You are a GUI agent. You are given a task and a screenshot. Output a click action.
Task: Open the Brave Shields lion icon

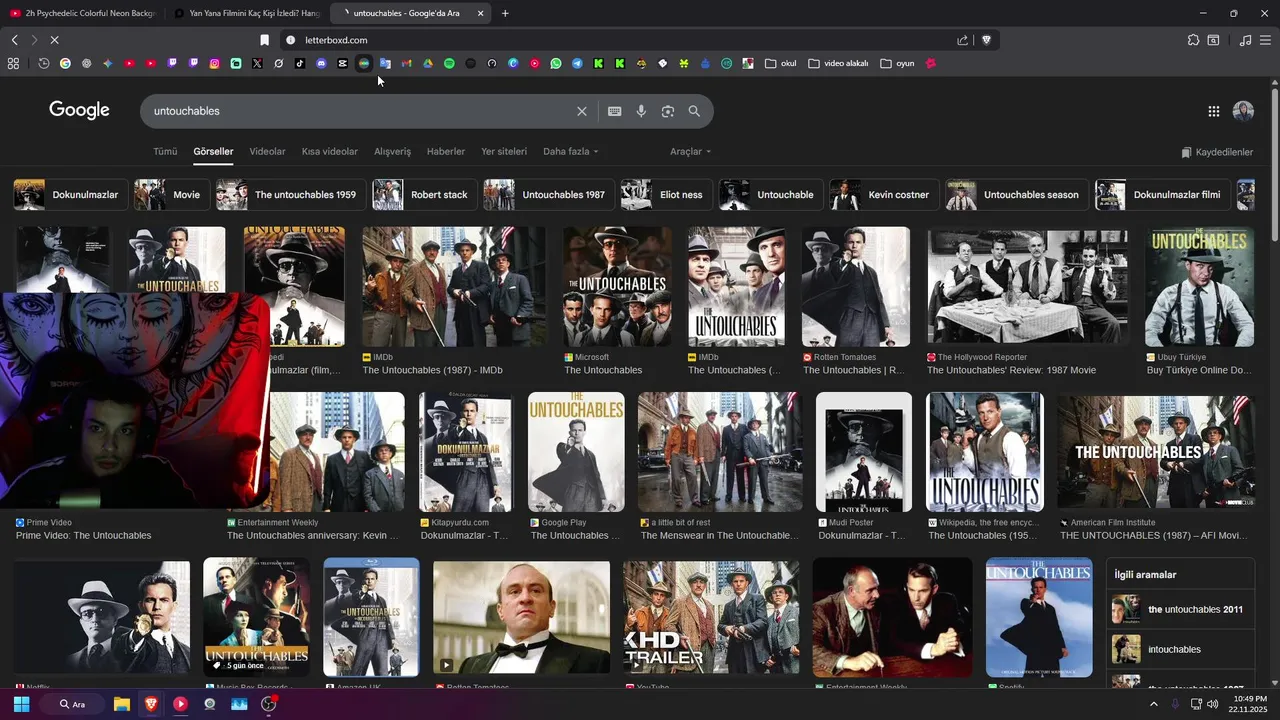[x=986, y=40]
